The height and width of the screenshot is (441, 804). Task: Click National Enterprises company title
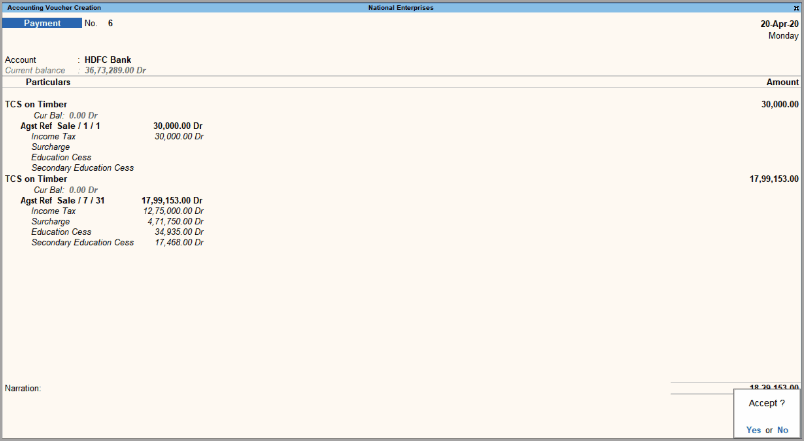400,8
